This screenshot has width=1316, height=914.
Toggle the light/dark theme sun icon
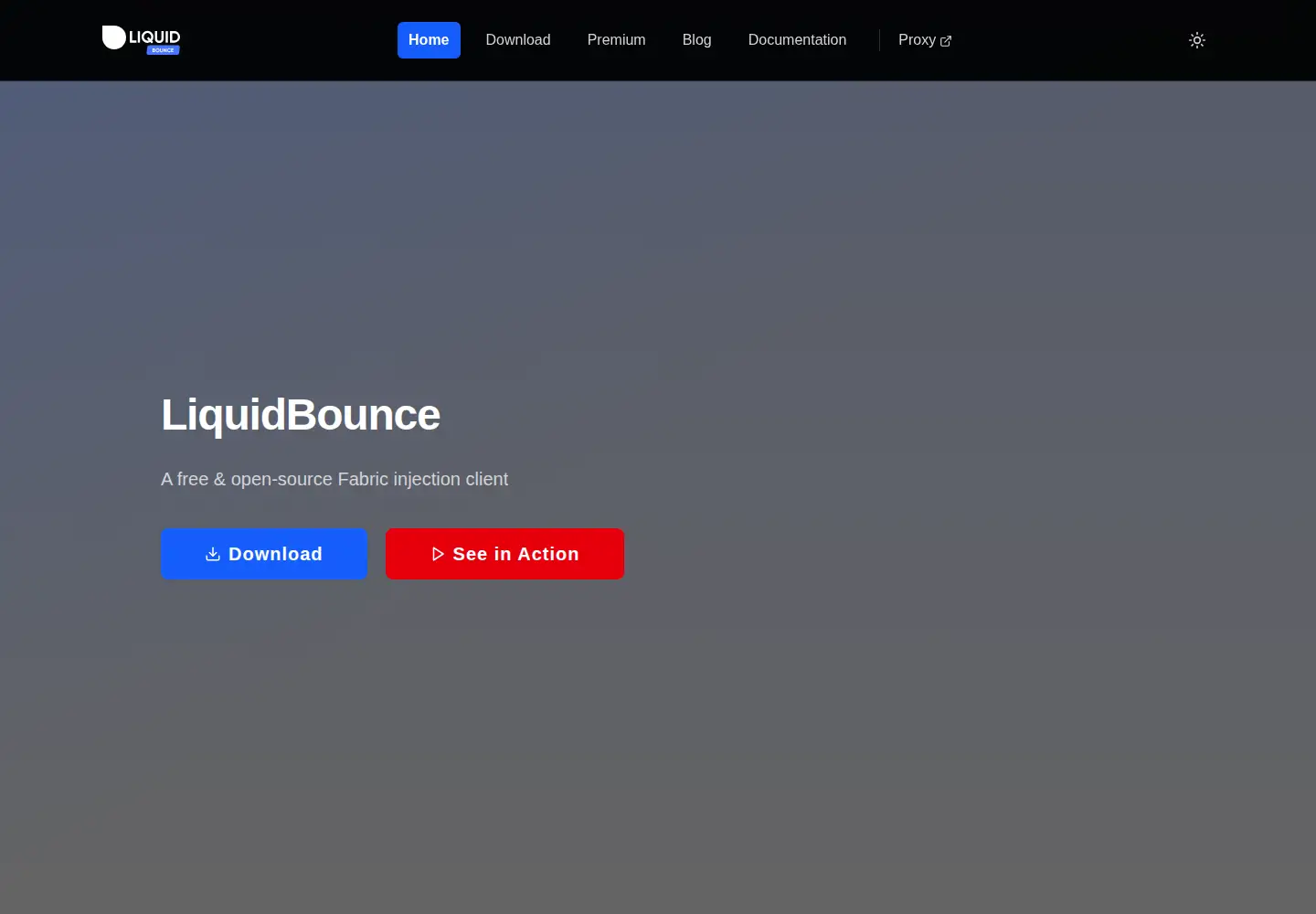coord(1197,40)
